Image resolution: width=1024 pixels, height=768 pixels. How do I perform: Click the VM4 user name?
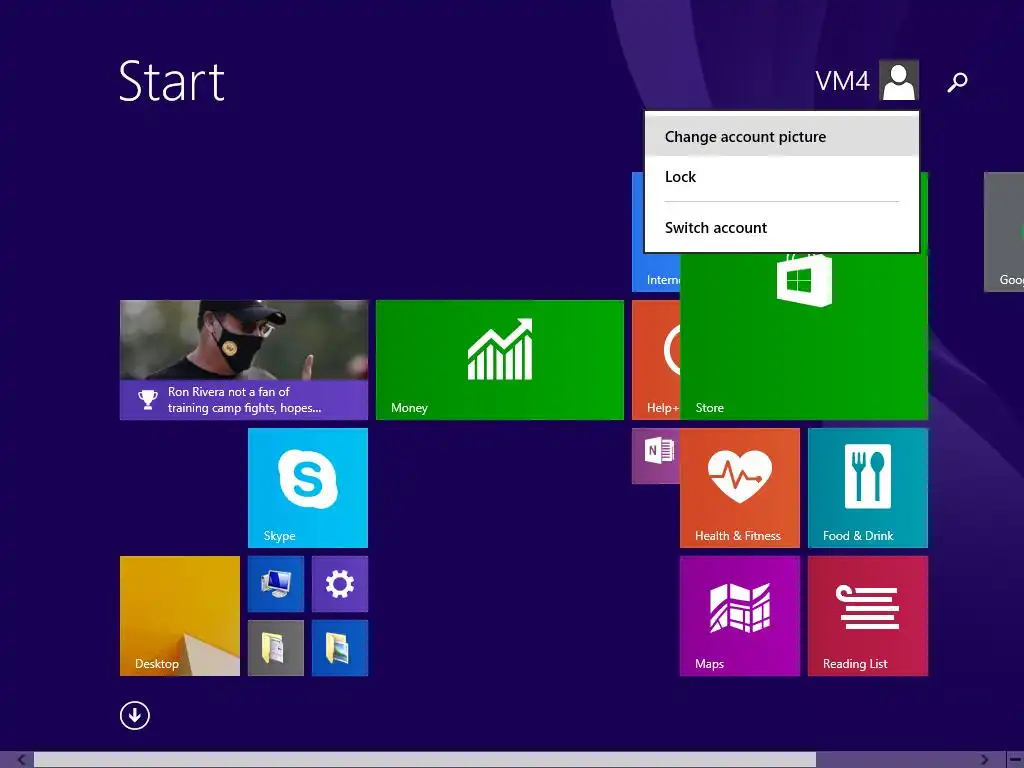click(842, 81)
